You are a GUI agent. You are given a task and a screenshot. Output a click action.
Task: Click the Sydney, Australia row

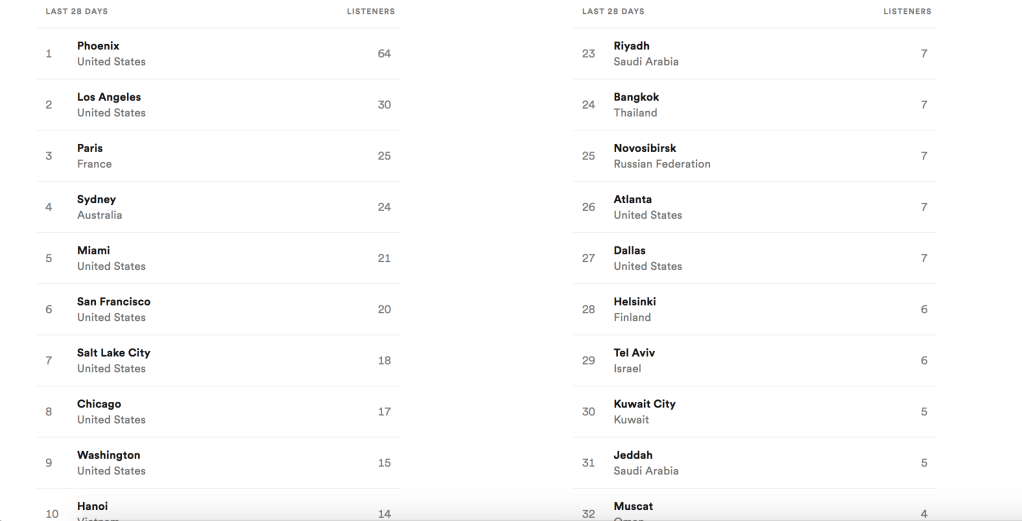coord(218,207)
